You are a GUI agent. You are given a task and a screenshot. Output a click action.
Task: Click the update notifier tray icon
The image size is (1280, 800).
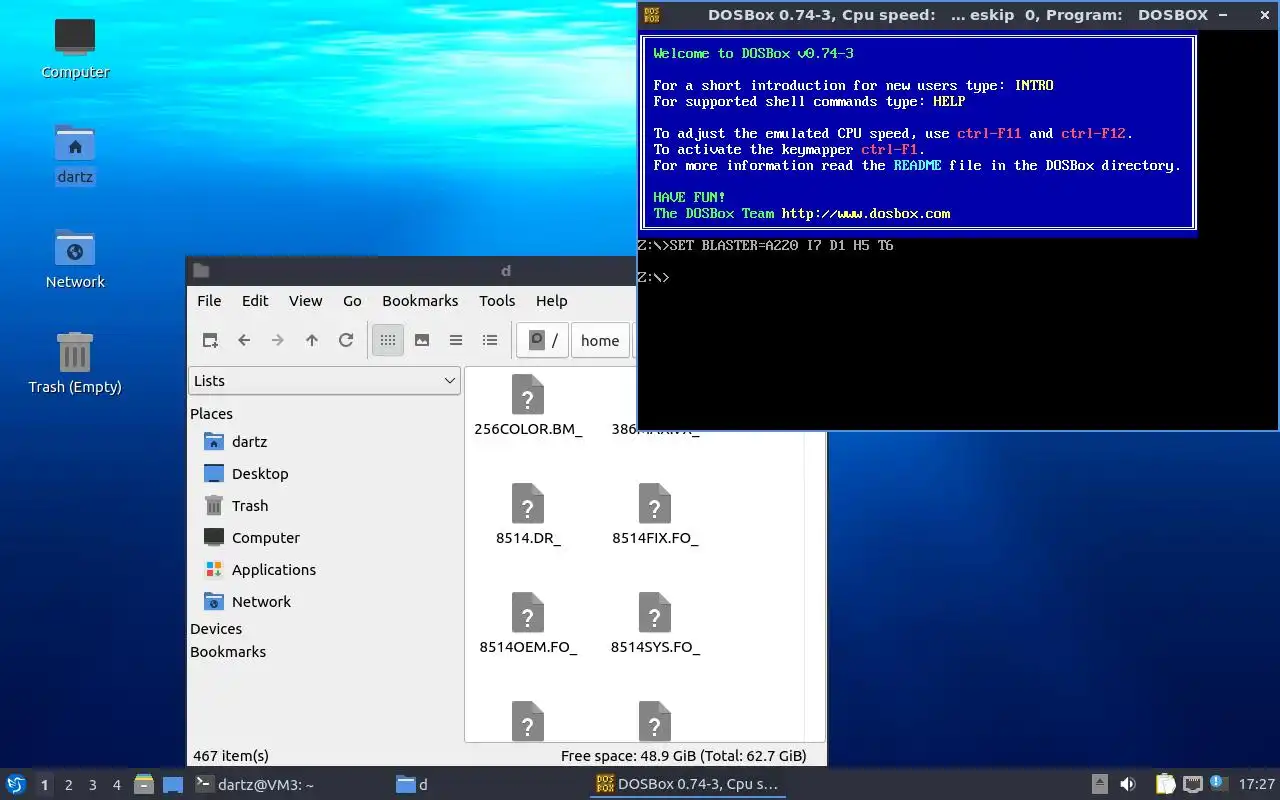(1218, 783)
